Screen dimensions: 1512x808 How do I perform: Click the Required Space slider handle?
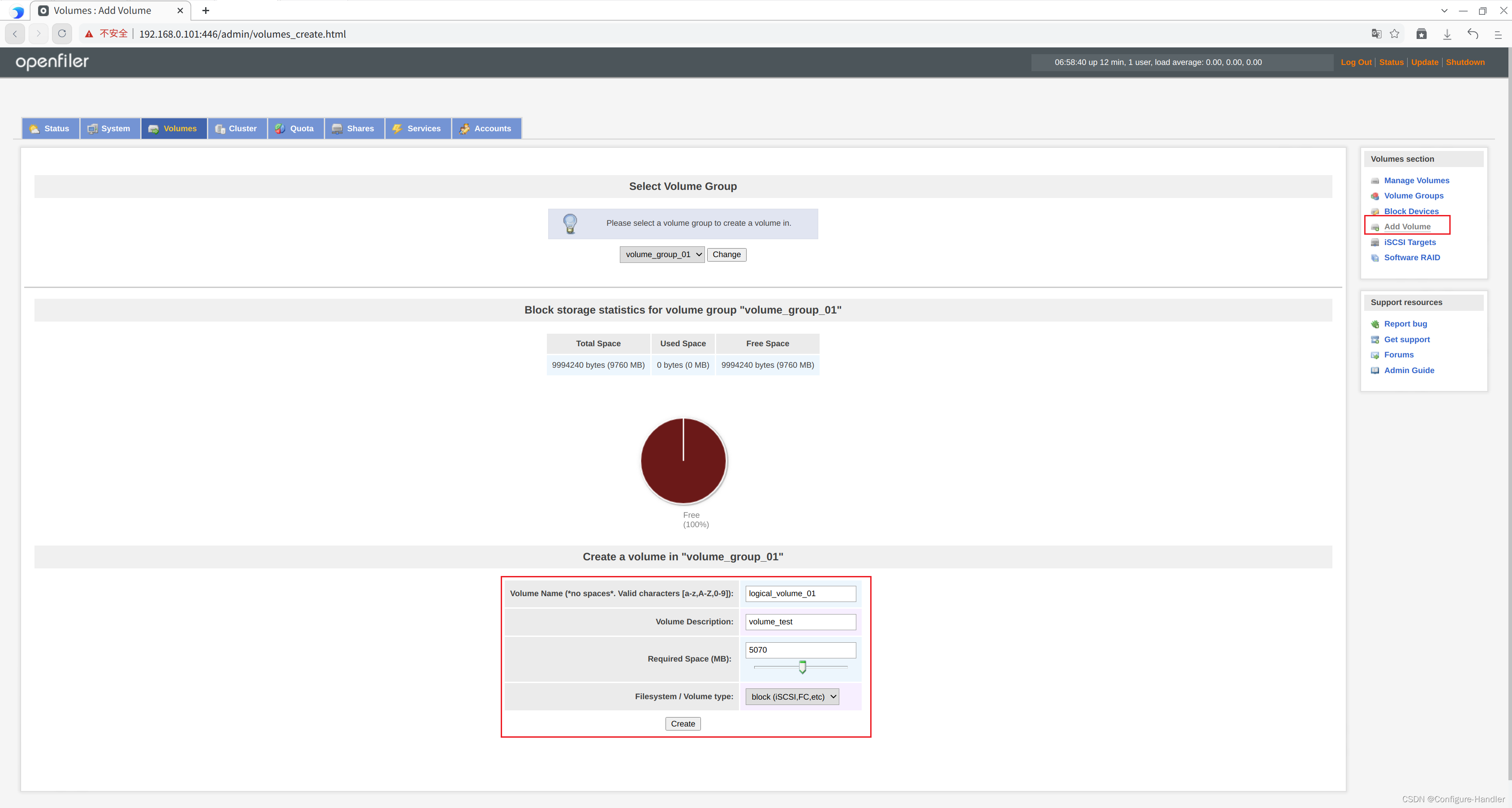click(x=803, y=667)
